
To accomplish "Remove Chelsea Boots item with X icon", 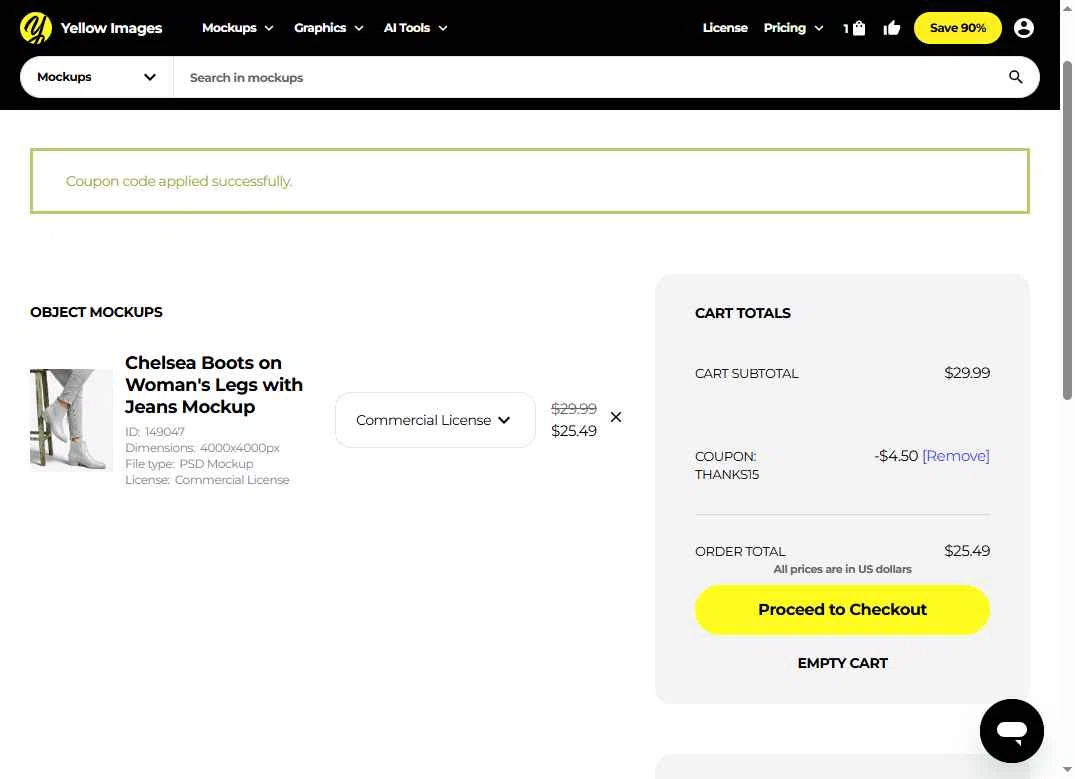I will pos(616,417).
